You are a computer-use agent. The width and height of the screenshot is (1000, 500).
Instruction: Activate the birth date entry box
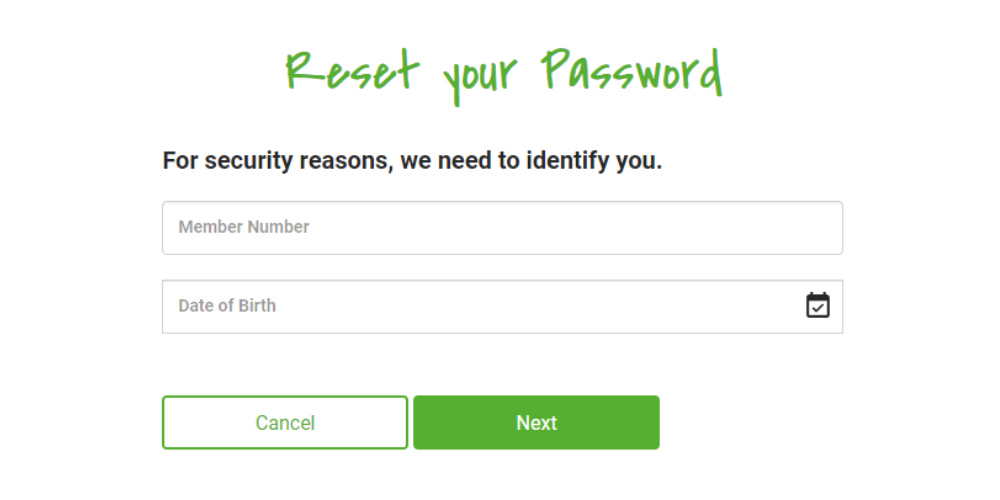[480, 306]
